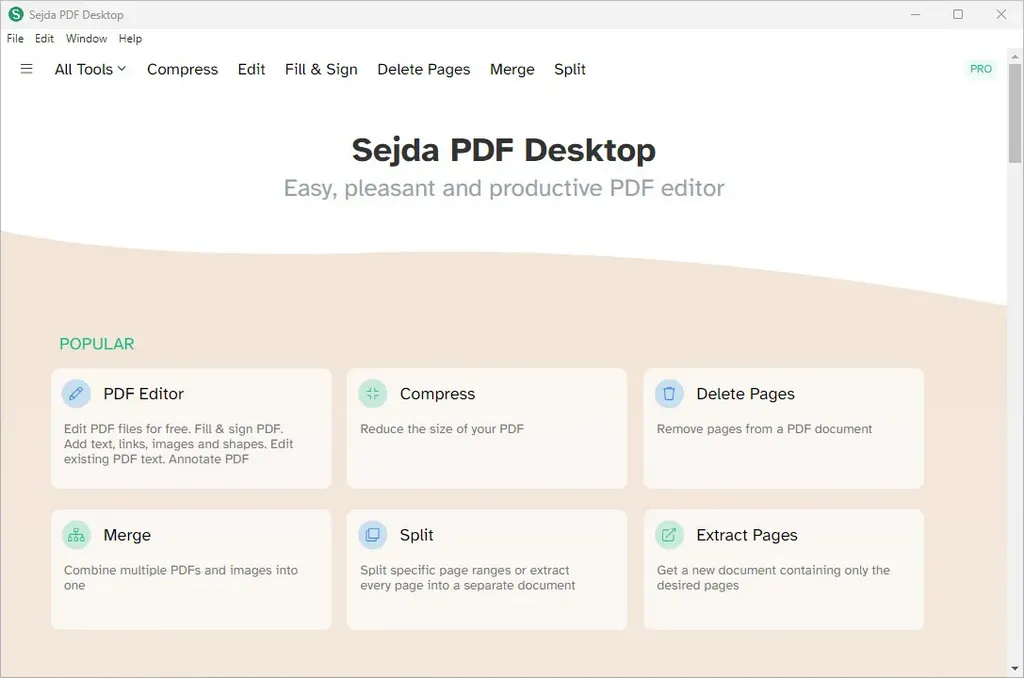This screenshot has height=678, width=1024.
Task: Click the Sejda logo in title bar
Action: tap(16, 14)
